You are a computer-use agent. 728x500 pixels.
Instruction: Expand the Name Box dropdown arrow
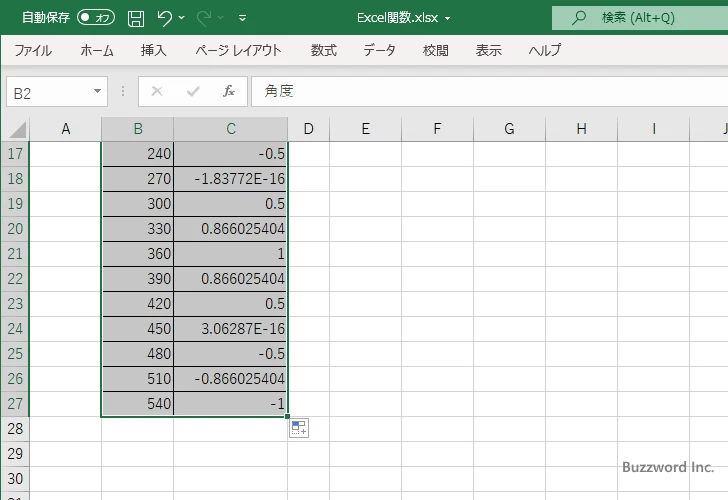coord(98,91)
